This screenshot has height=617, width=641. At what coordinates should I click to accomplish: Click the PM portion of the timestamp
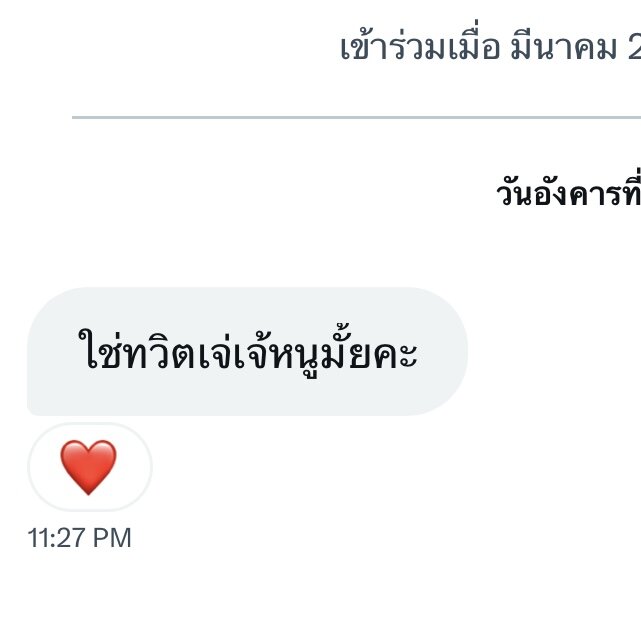click(112, 538)
